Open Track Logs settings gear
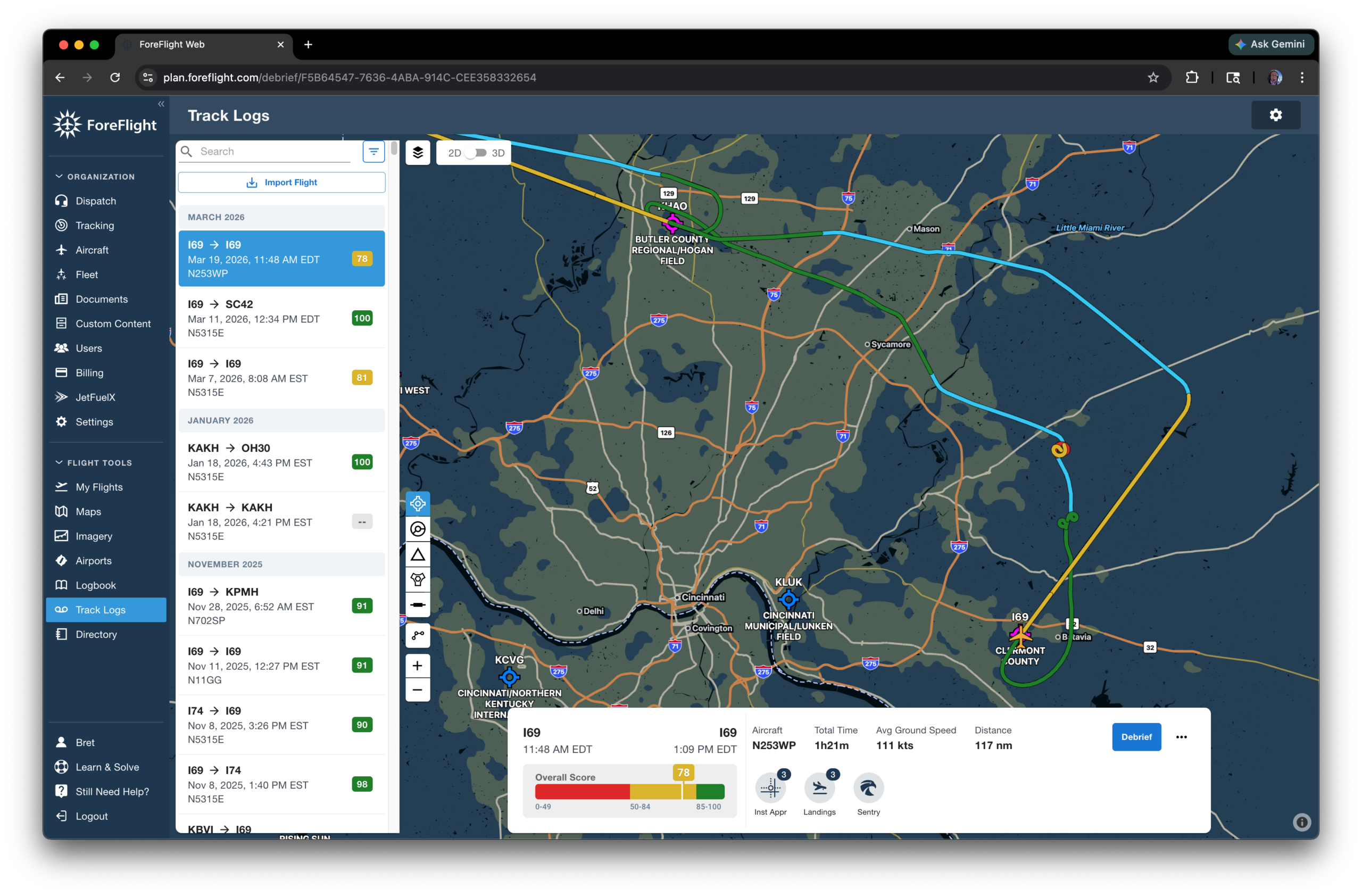The image size is (1362, 896). [1275, 115]
